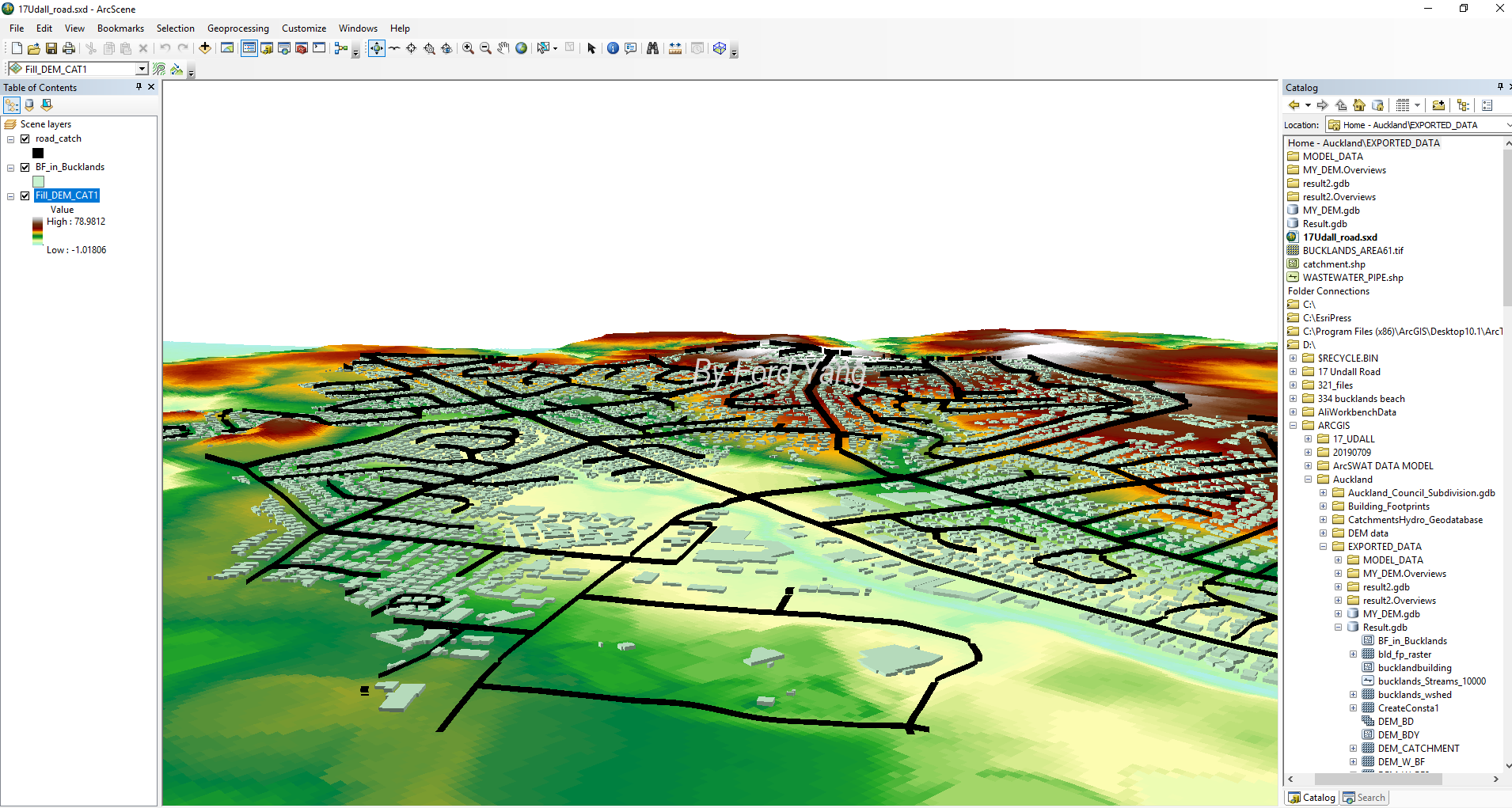Select WASTEWATER_PIPE.shp in Catalog
The height and width of the screenshot is (808, 1512).
1353,278
